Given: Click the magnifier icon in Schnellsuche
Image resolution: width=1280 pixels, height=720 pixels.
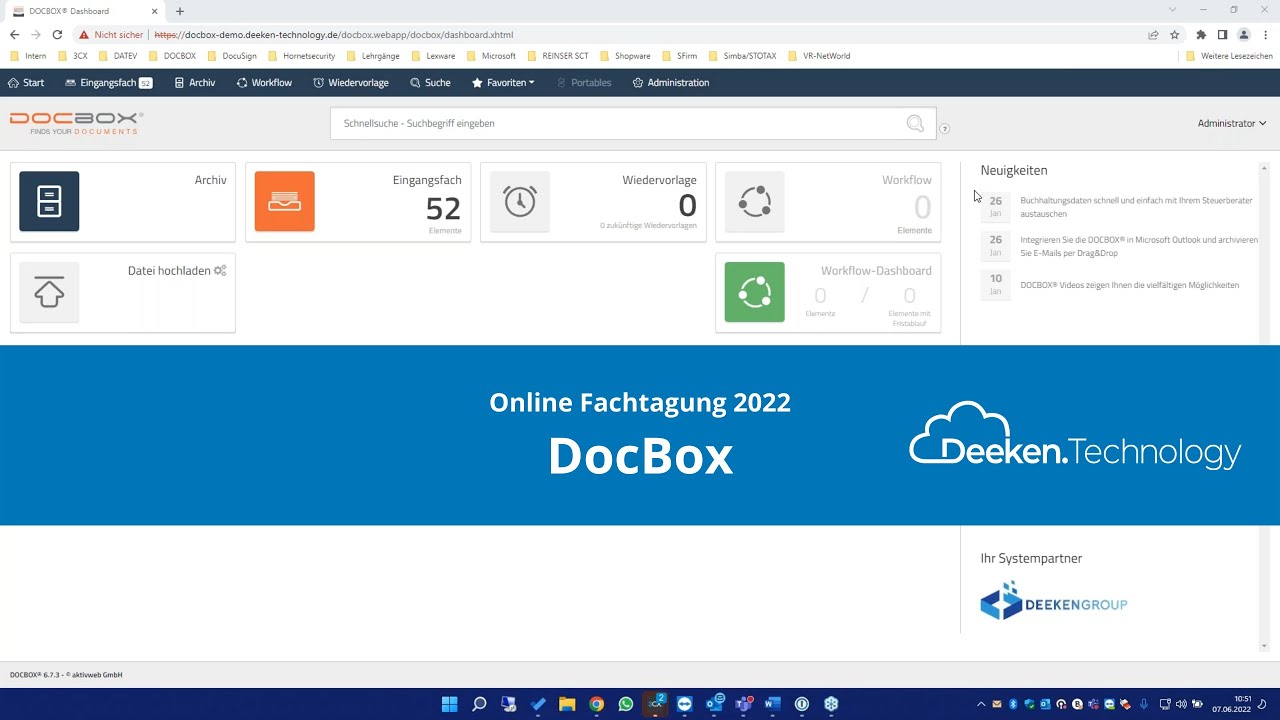Looking at the screenshot, I should coord(915,123).
